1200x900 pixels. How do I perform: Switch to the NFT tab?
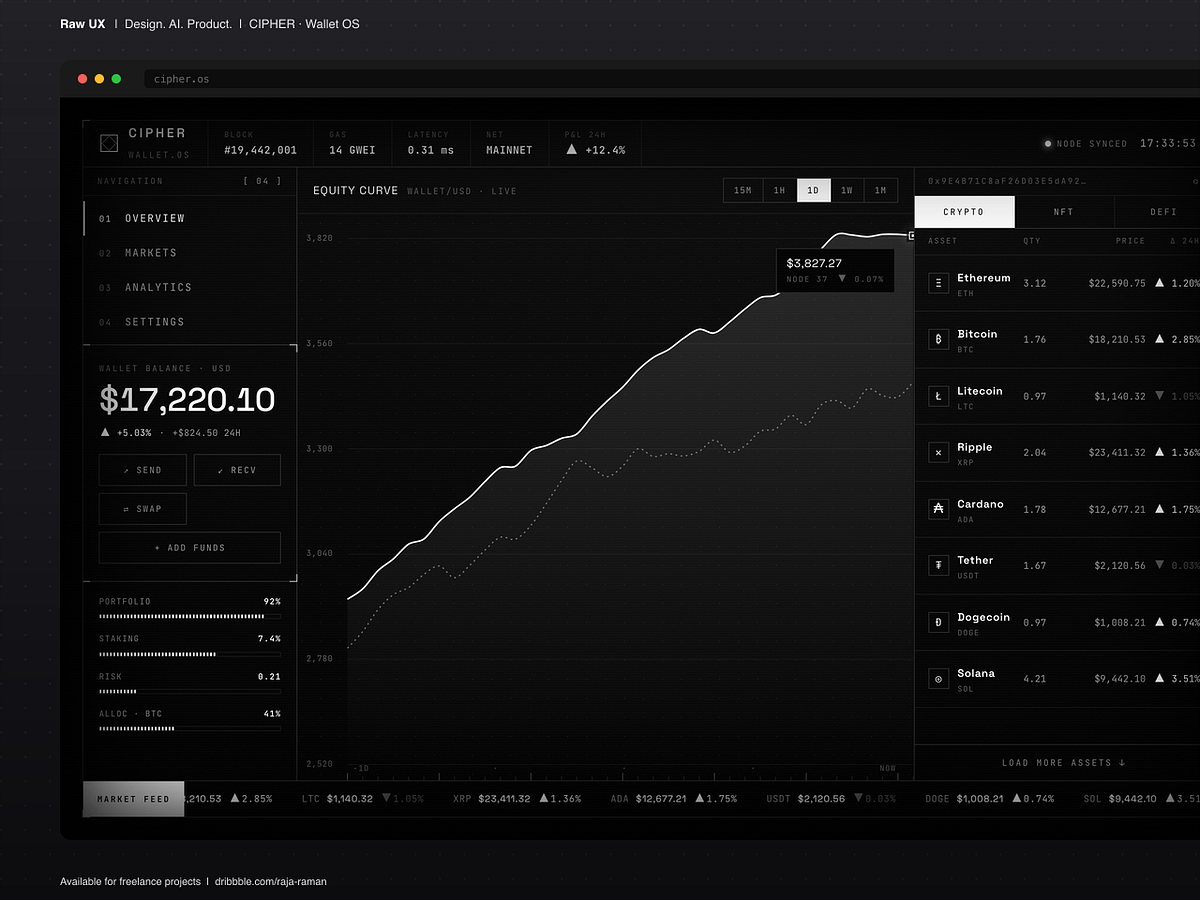pyautogui.click(x=1064, y=212)
